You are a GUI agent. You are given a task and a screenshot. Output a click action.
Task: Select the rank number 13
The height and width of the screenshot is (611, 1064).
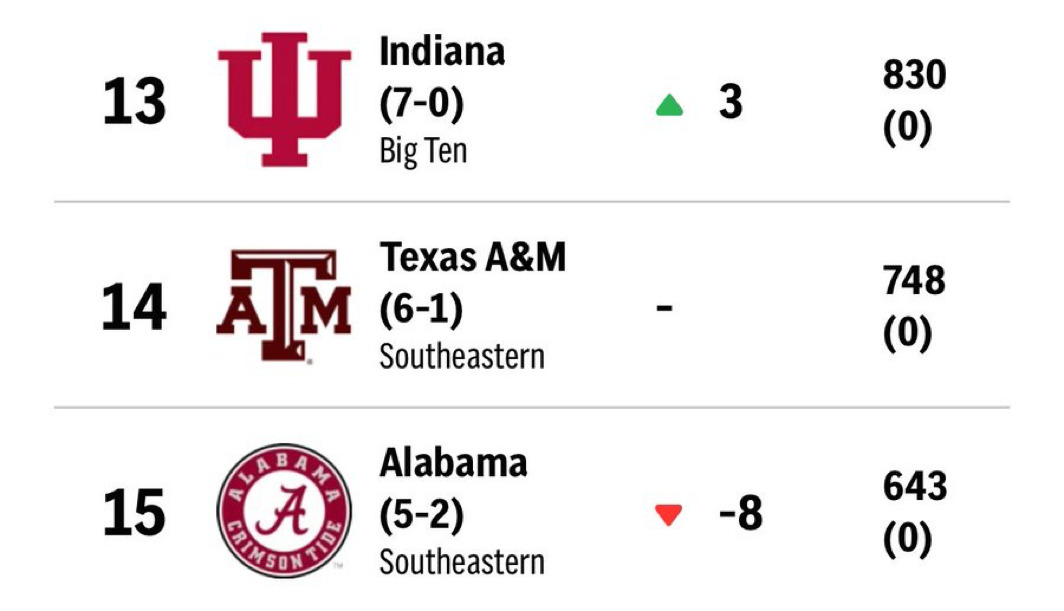134,102
